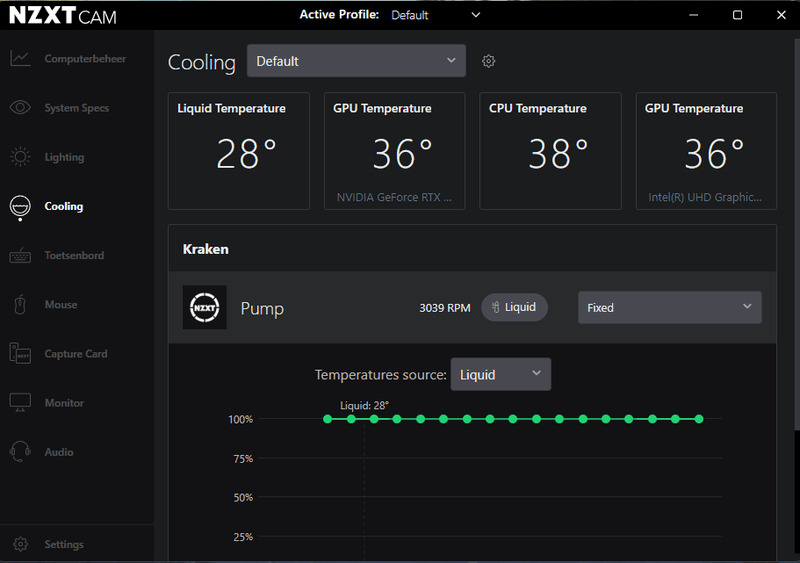Open the Toetsenbord page
Image resolution: width=800 pixels, height=563 pixels.
pos(74,255)
